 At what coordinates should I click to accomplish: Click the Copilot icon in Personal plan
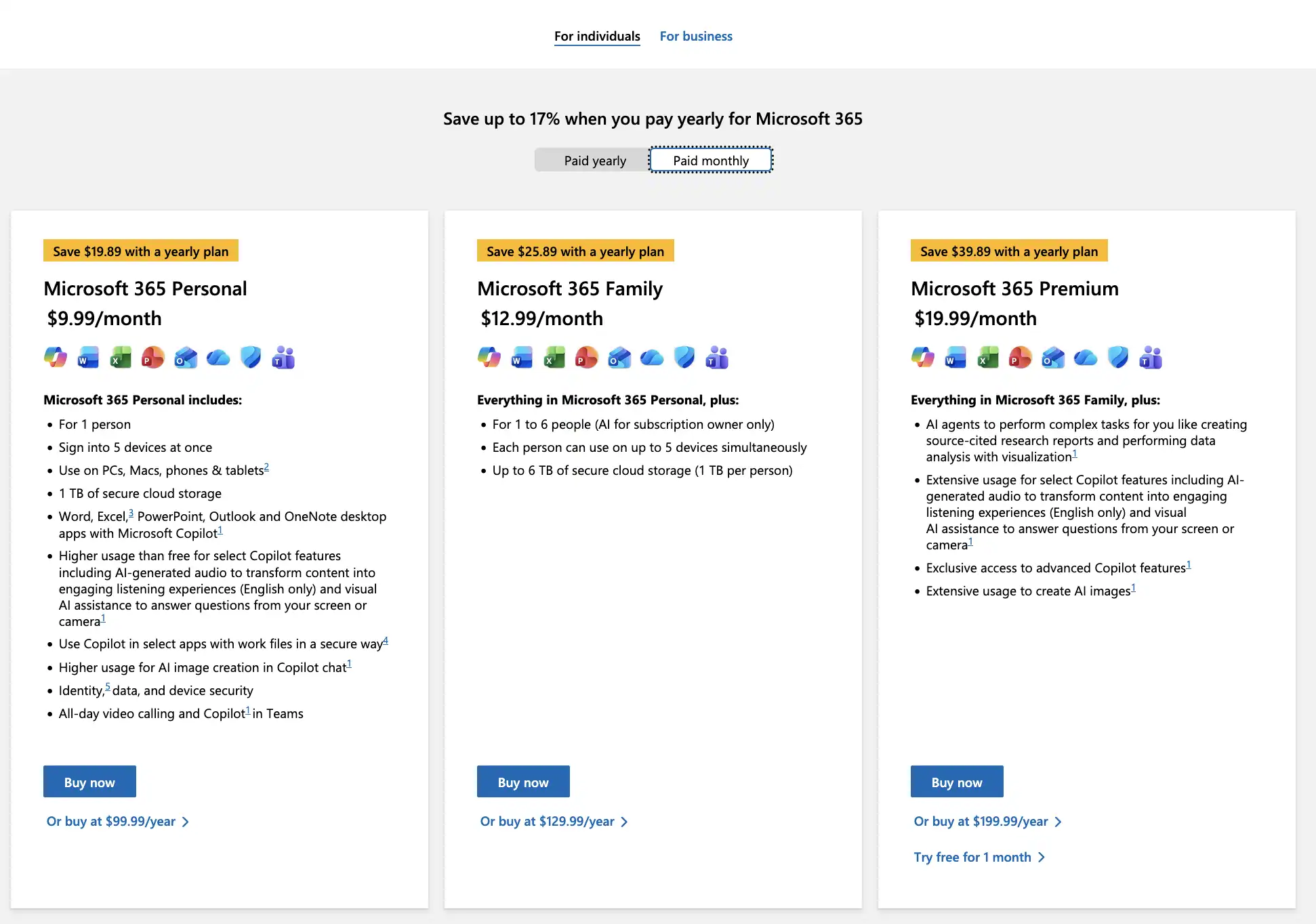tap(56, 357)
